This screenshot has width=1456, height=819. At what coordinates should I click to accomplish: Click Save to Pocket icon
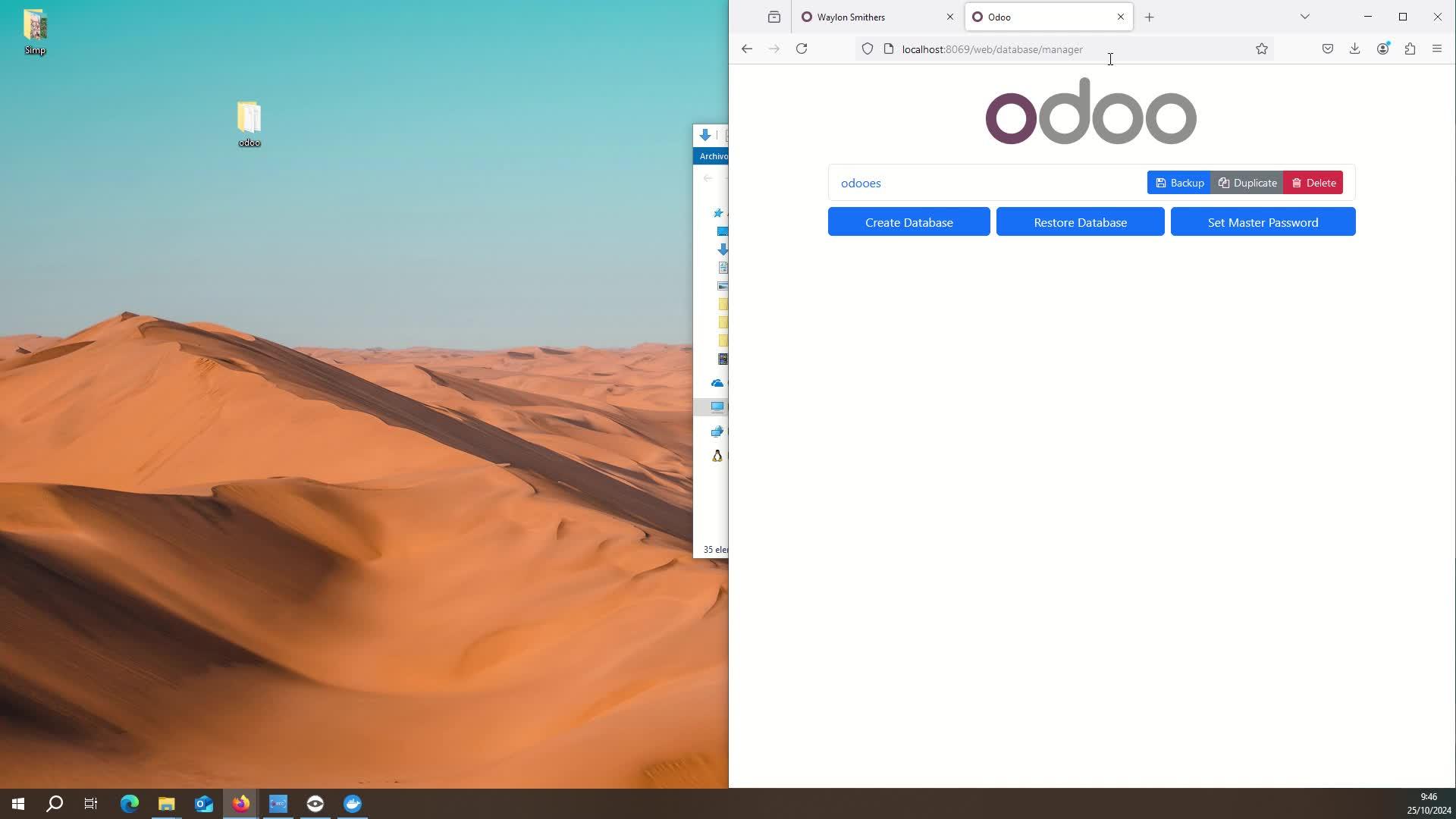click(x=1328, y=49)
